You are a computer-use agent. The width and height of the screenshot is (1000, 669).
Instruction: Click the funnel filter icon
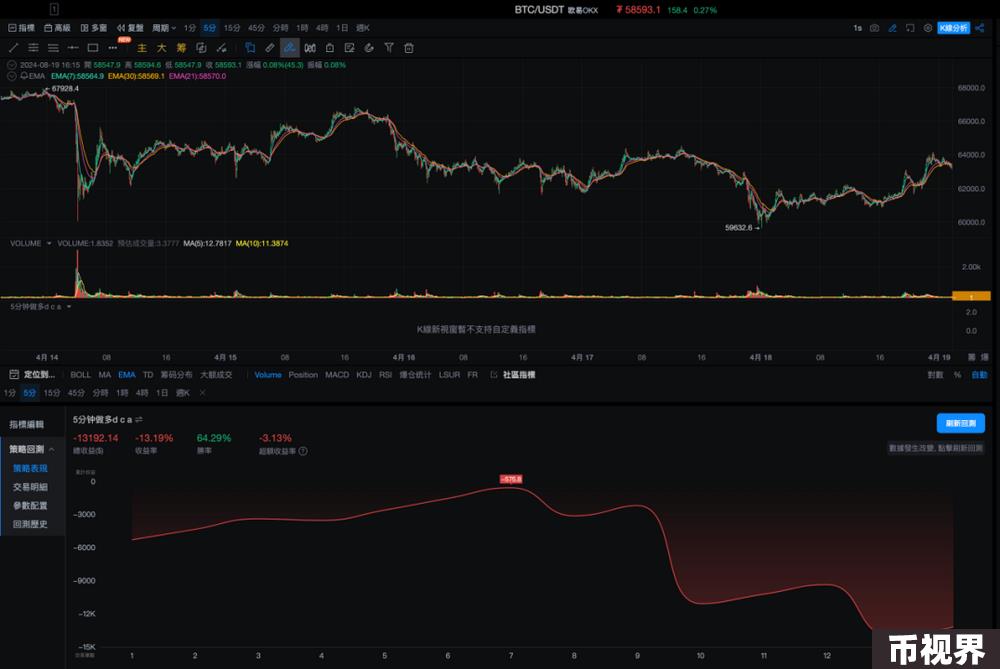pyautogui.click(x=389, y=48)
